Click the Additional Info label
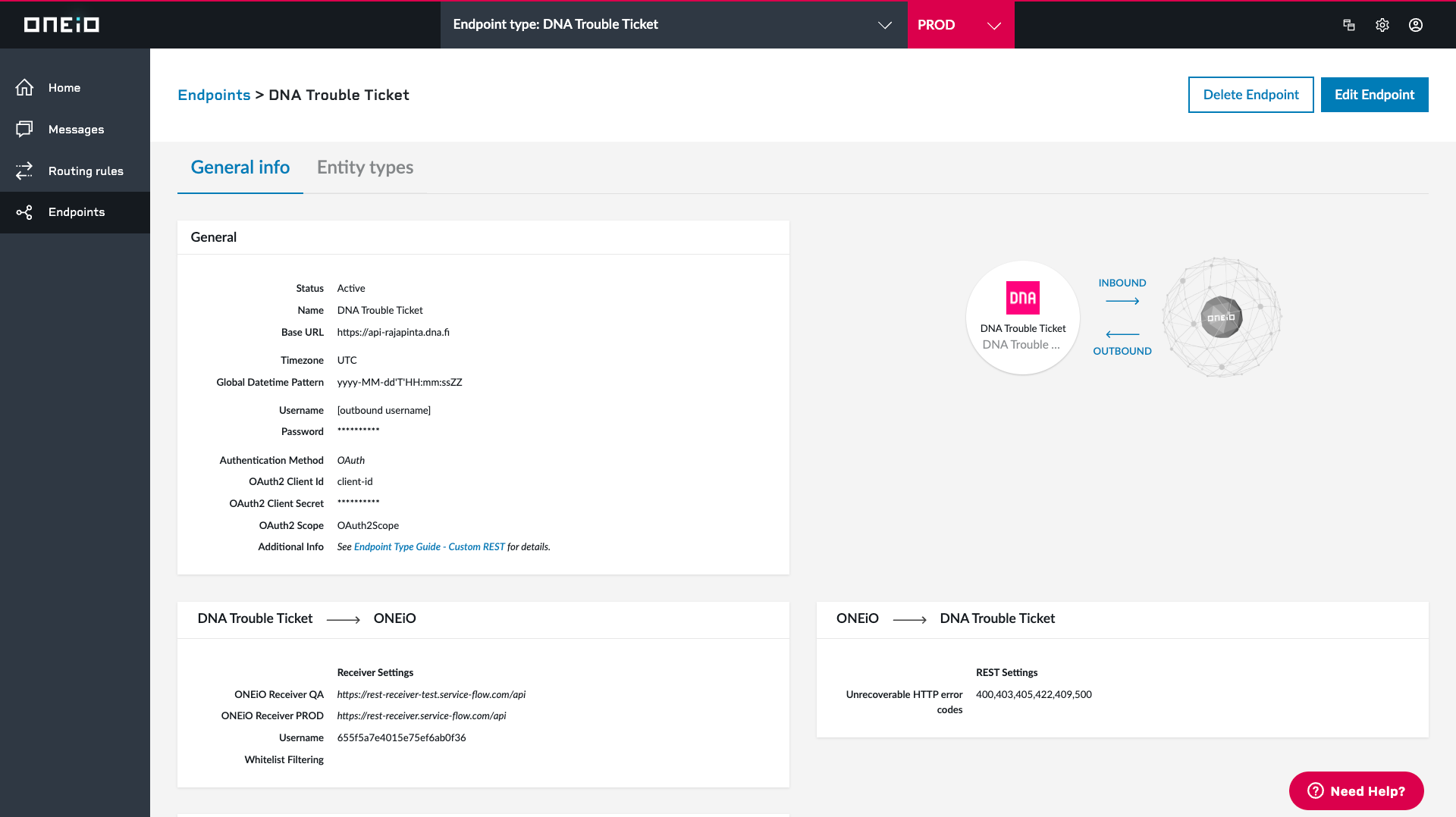 [290, 546]
